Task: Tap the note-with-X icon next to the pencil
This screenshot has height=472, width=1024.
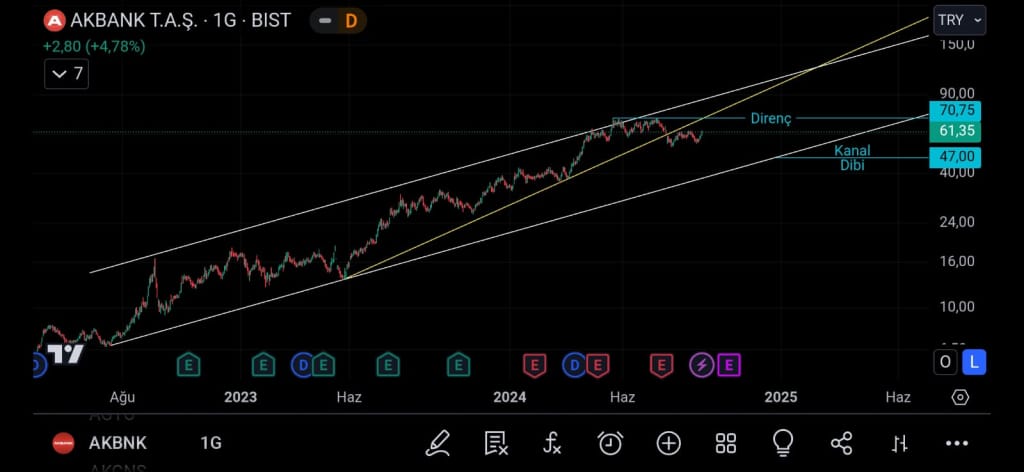Action: click(x=496, y=443)
